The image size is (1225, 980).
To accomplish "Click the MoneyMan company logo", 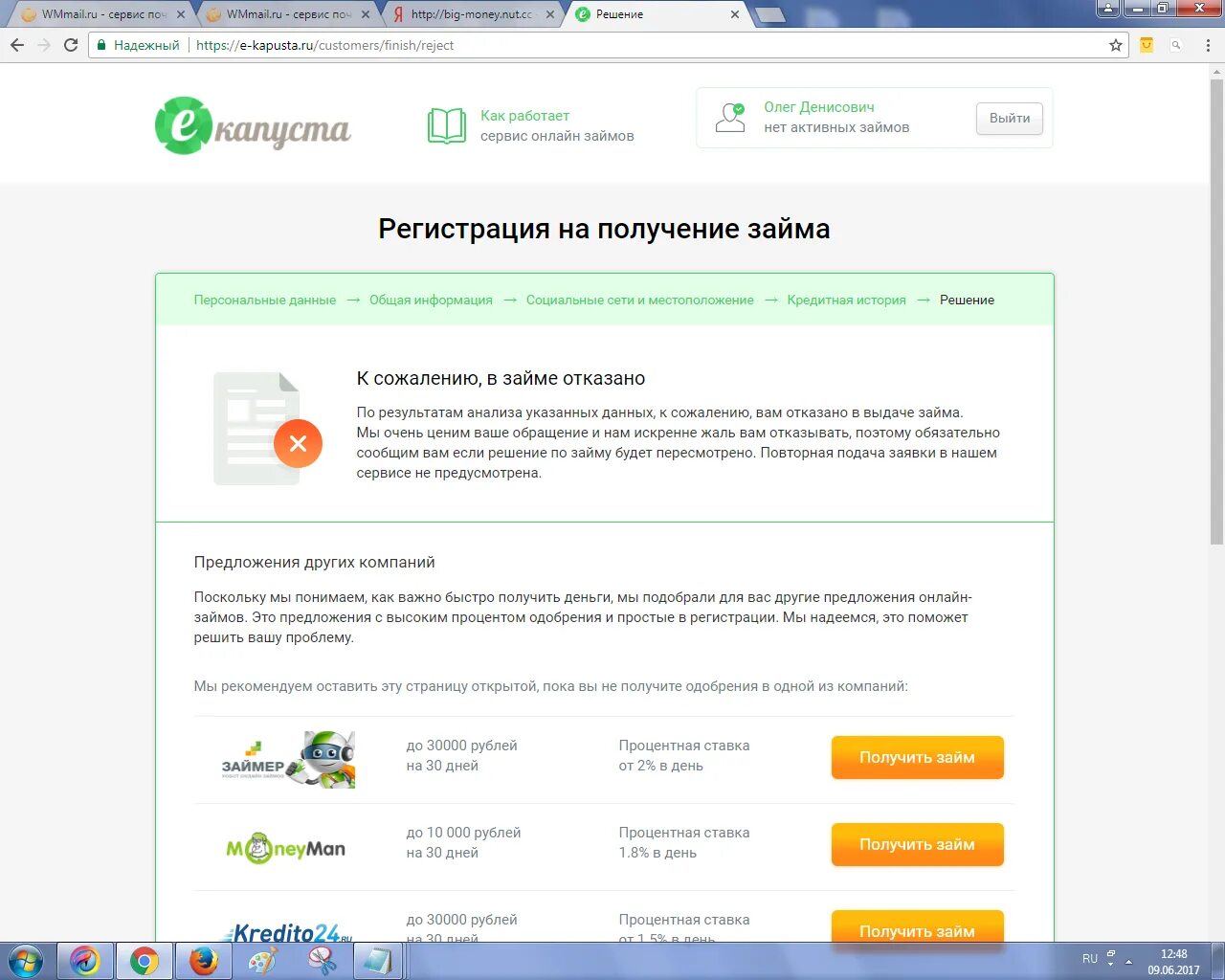I will pos(285,846).
